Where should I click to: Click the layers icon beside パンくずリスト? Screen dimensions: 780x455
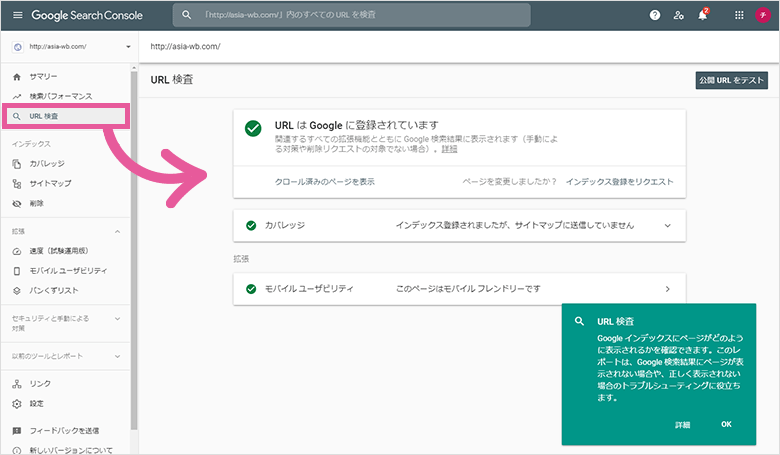click(17, 291)
